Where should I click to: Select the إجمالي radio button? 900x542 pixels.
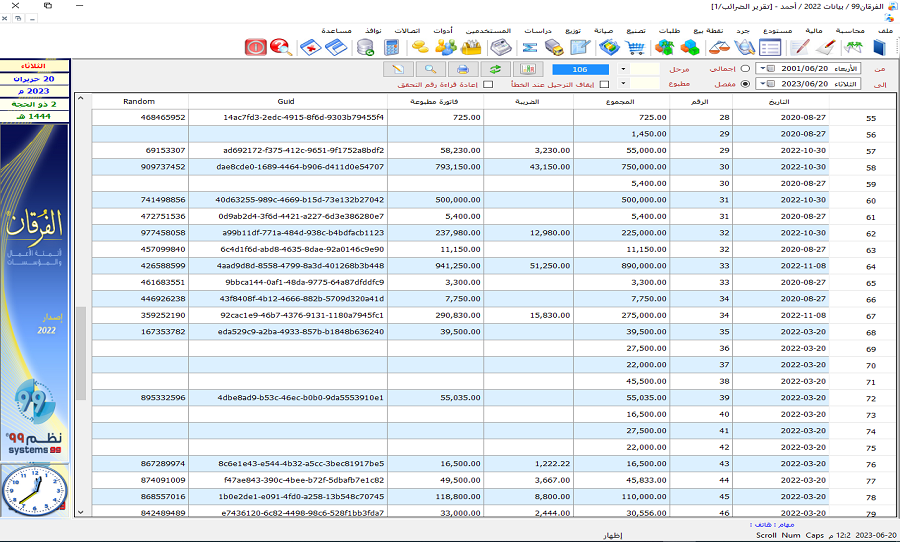click(744, 69)
